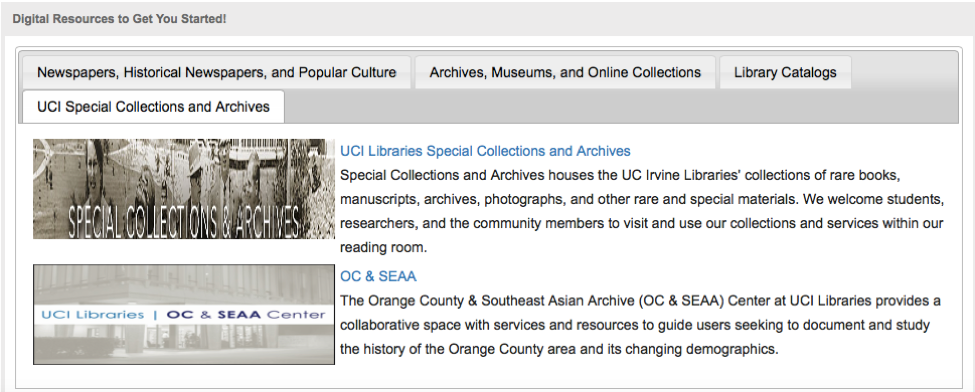The width and height of the screenshot is (975, 392).
Task: Click the Orange County archive description paragraph
Action: pos(640,325)
